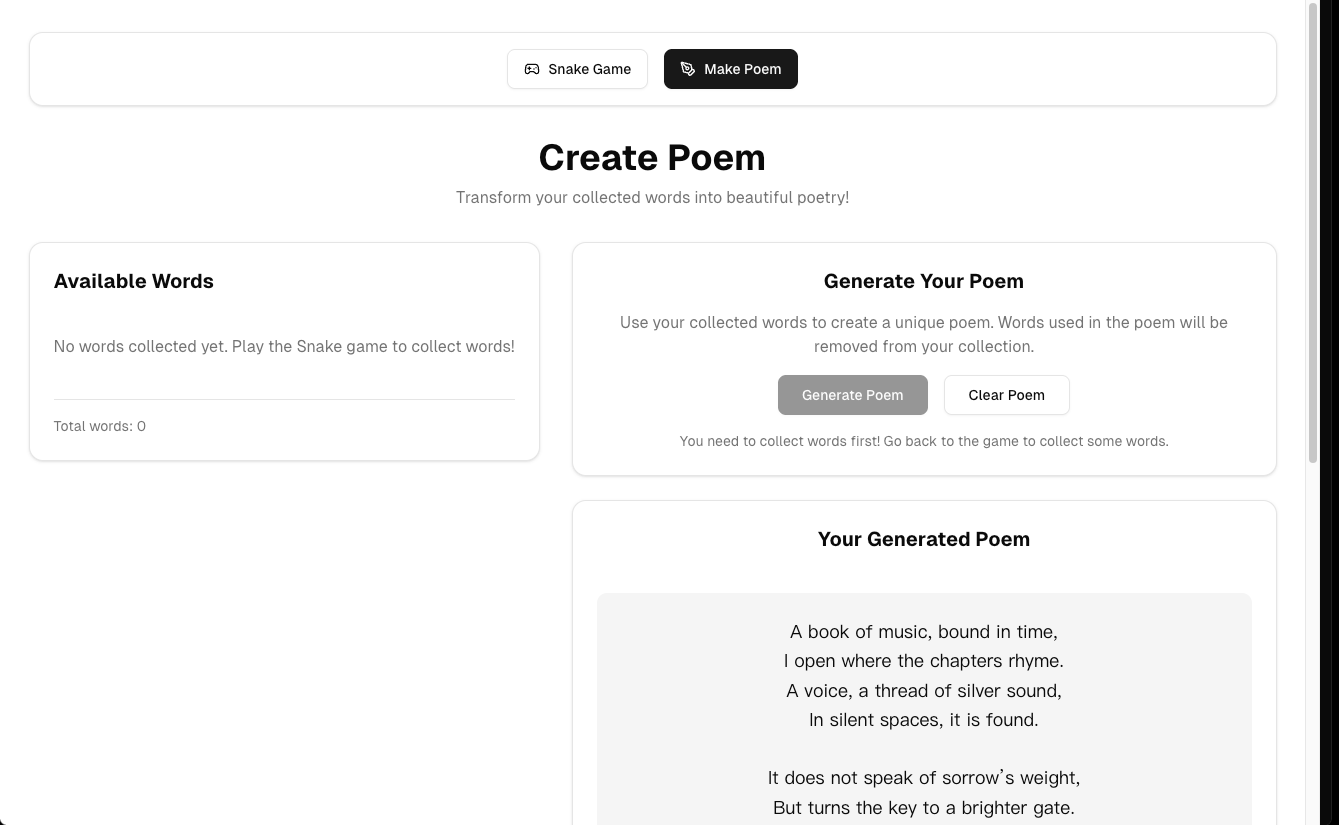
Task: Click poem line 'But turns the key to a brighter gate'
Action: click(x=923, y=807)
